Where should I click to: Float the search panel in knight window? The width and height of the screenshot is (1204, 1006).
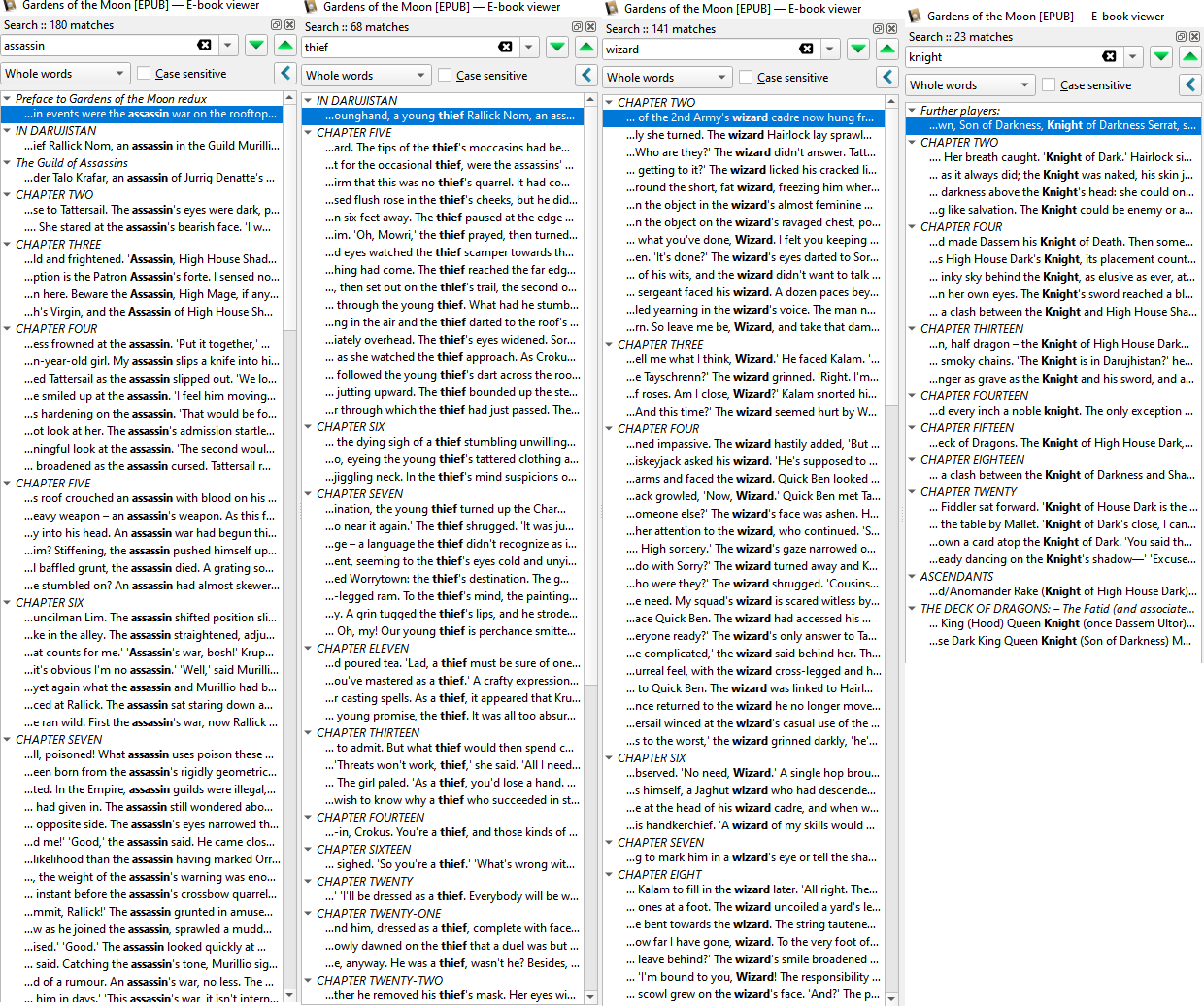1181,37
